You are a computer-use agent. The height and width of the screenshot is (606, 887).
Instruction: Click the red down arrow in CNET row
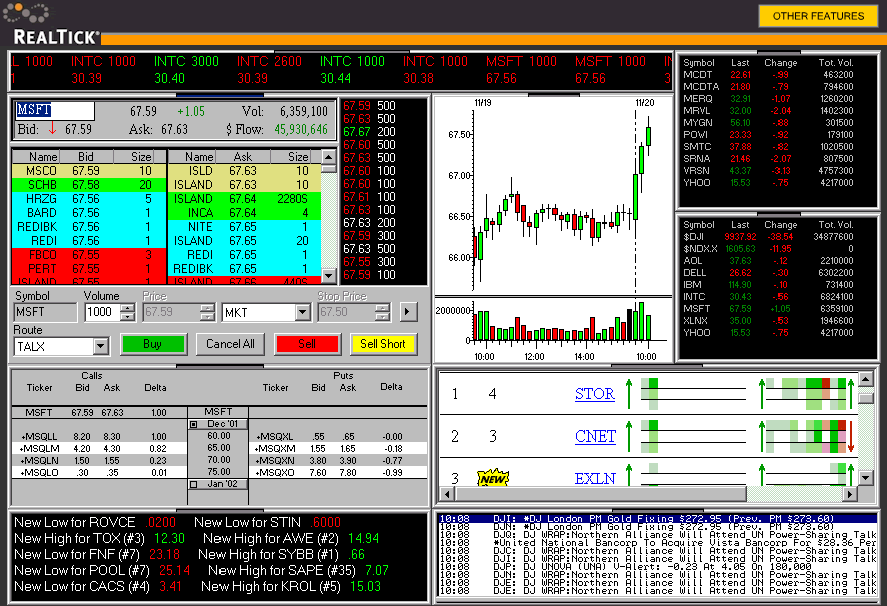coord(850,437)
